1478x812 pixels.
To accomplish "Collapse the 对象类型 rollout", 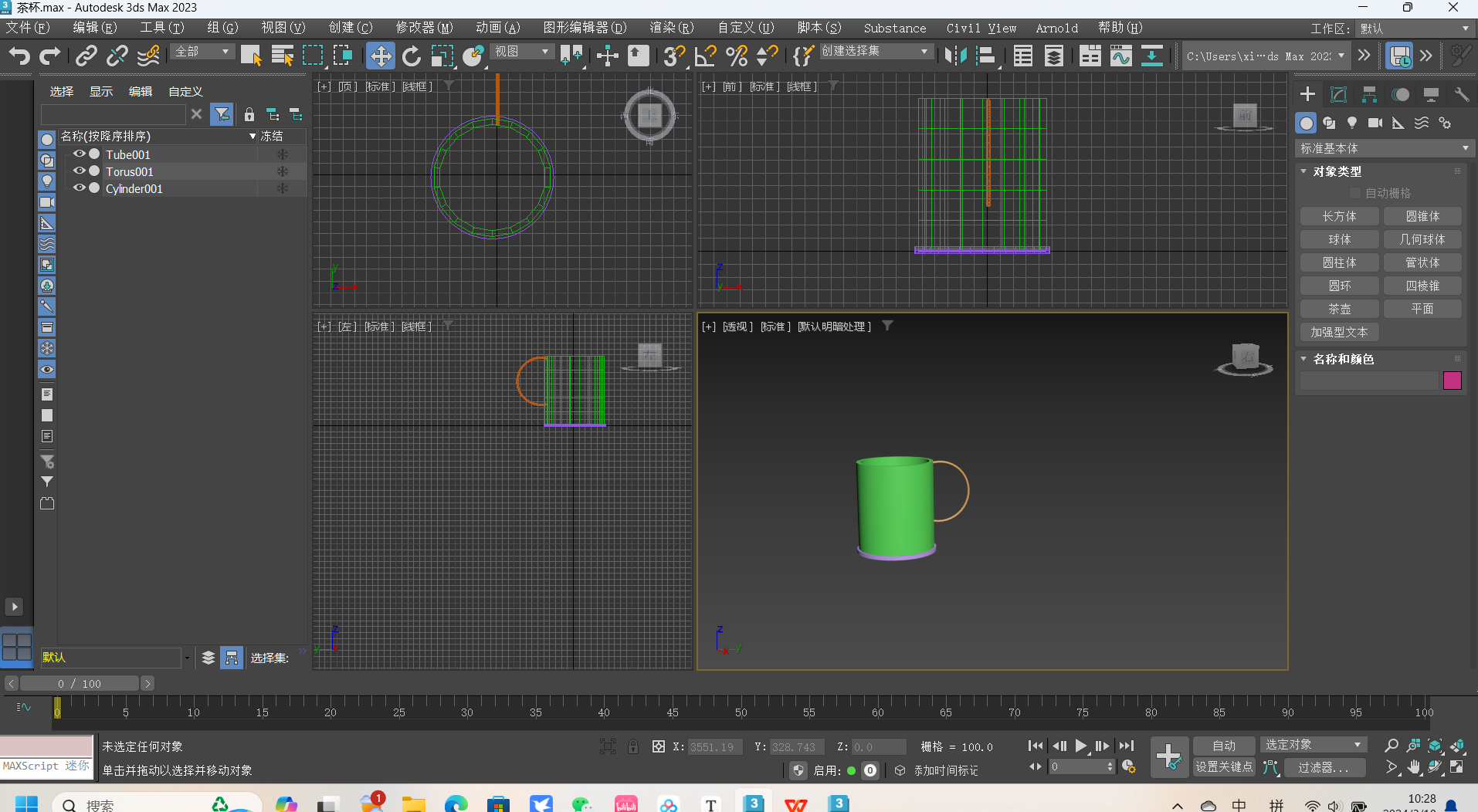I will (1304, 171).
